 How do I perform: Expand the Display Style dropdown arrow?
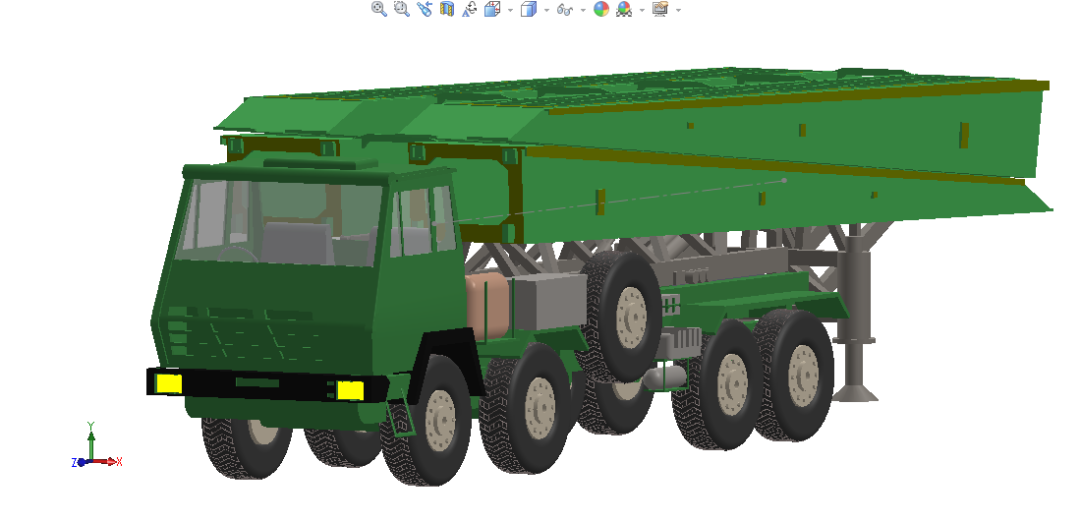[547, 10]
